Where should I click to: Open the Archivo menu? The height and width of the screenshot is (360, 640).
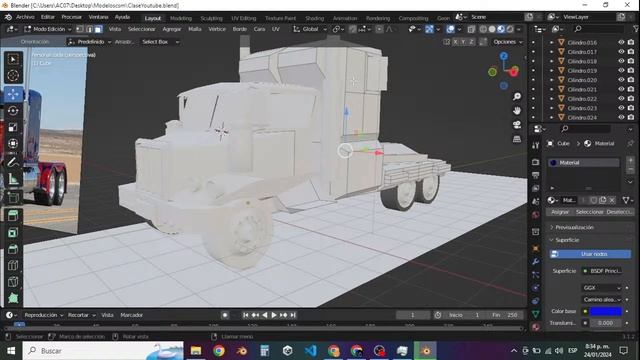pos(25,17)
